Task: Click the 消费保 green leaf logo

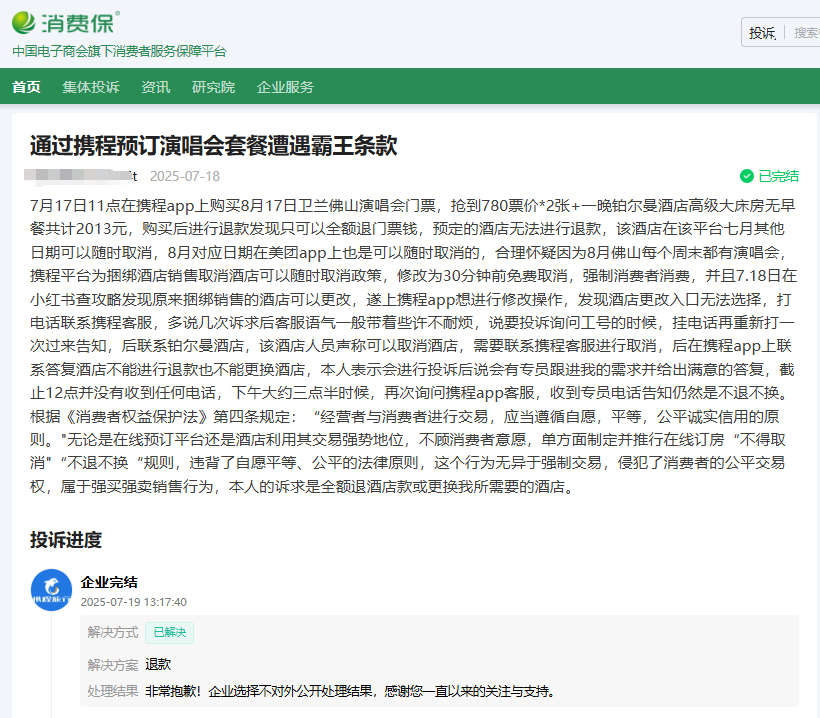Action: pyautogui.click(x=24, y=22)
